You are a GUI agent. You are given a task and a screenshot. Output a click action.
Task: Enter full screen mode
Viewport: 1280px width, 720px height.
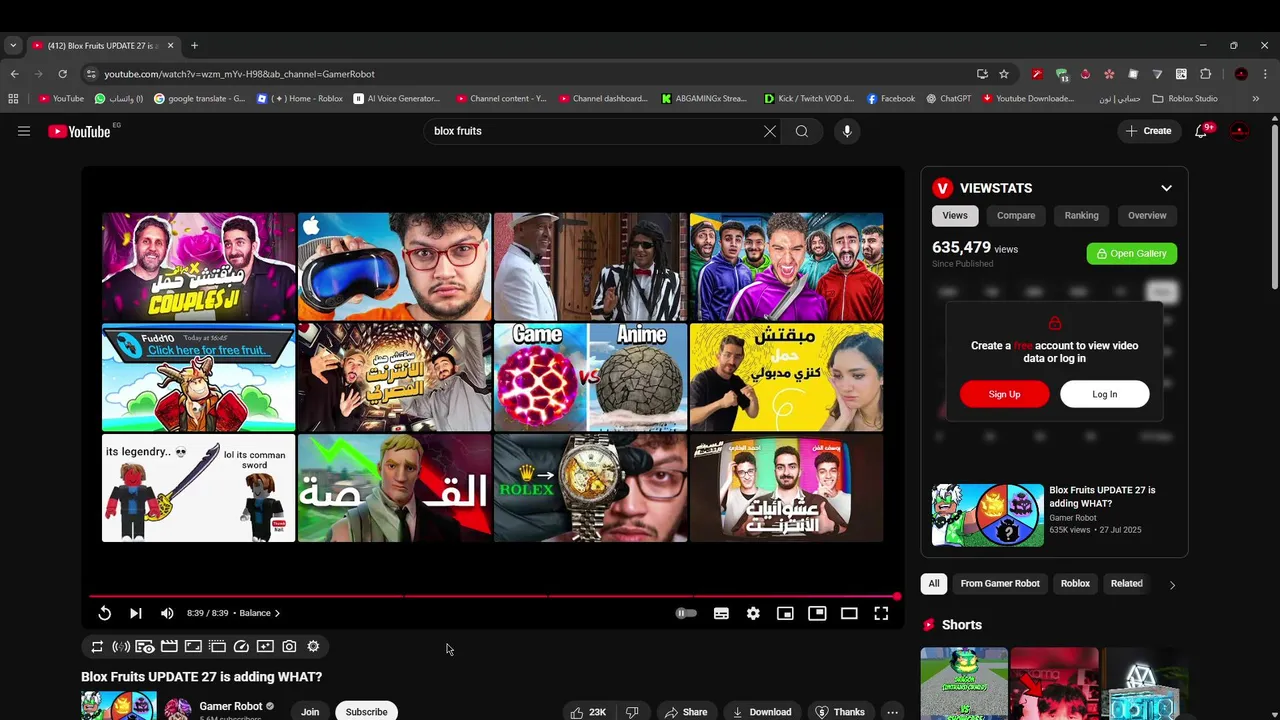pos(881,613)
